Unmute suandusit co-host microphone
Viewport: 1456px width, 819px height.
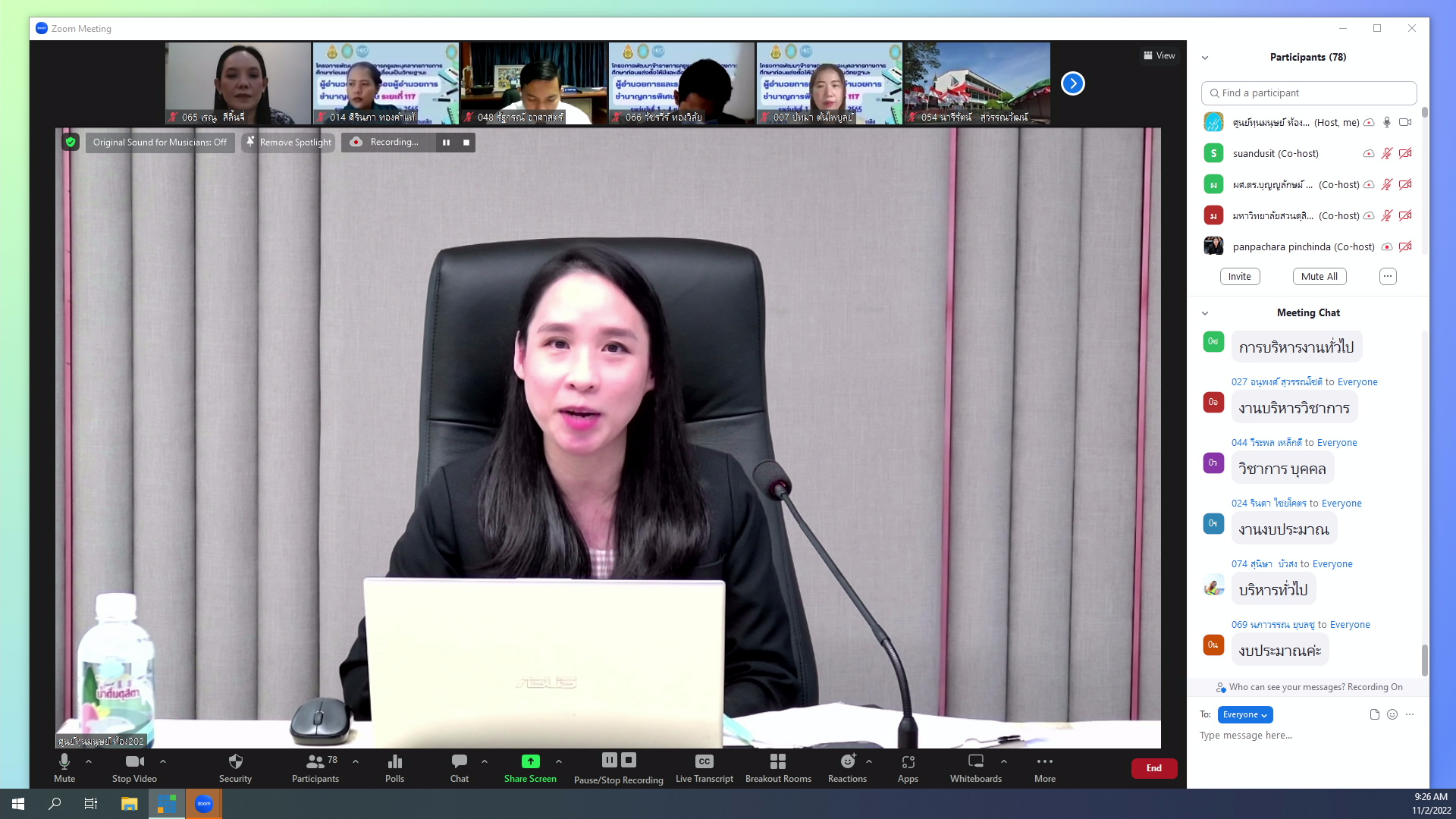click(x=1386, y=153)
